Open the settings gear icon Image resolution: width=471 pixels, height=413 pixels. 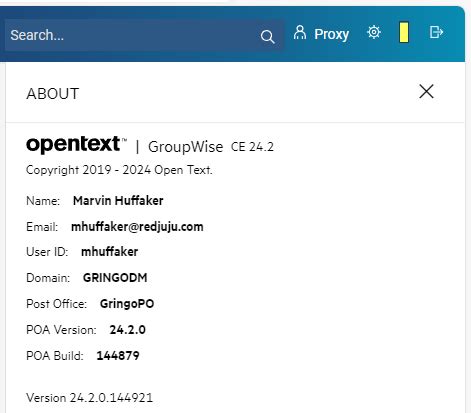(x=374, y=33)
